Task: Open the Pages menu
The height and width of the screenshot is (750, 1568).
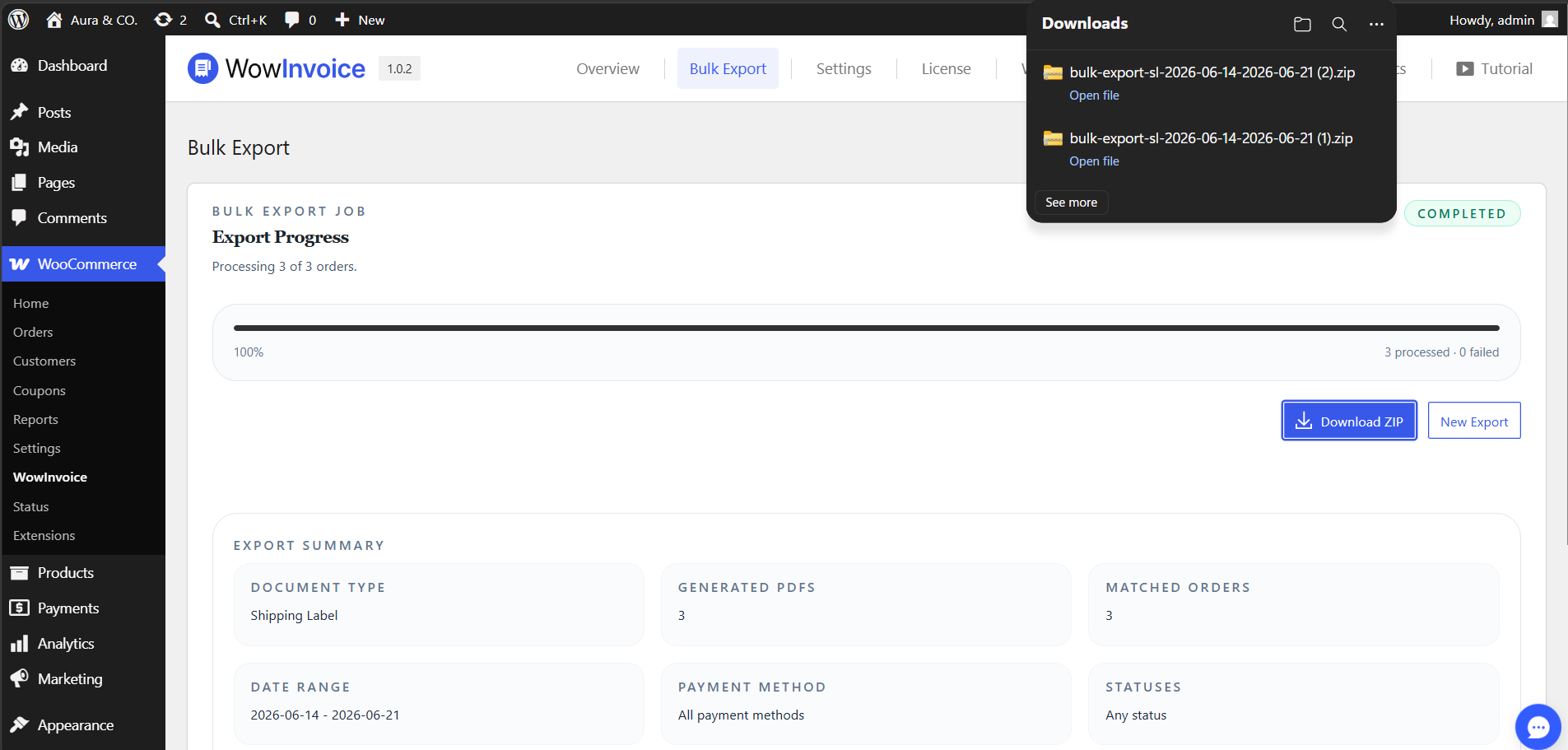Action: pyautogui.click(x=83, y=183)
